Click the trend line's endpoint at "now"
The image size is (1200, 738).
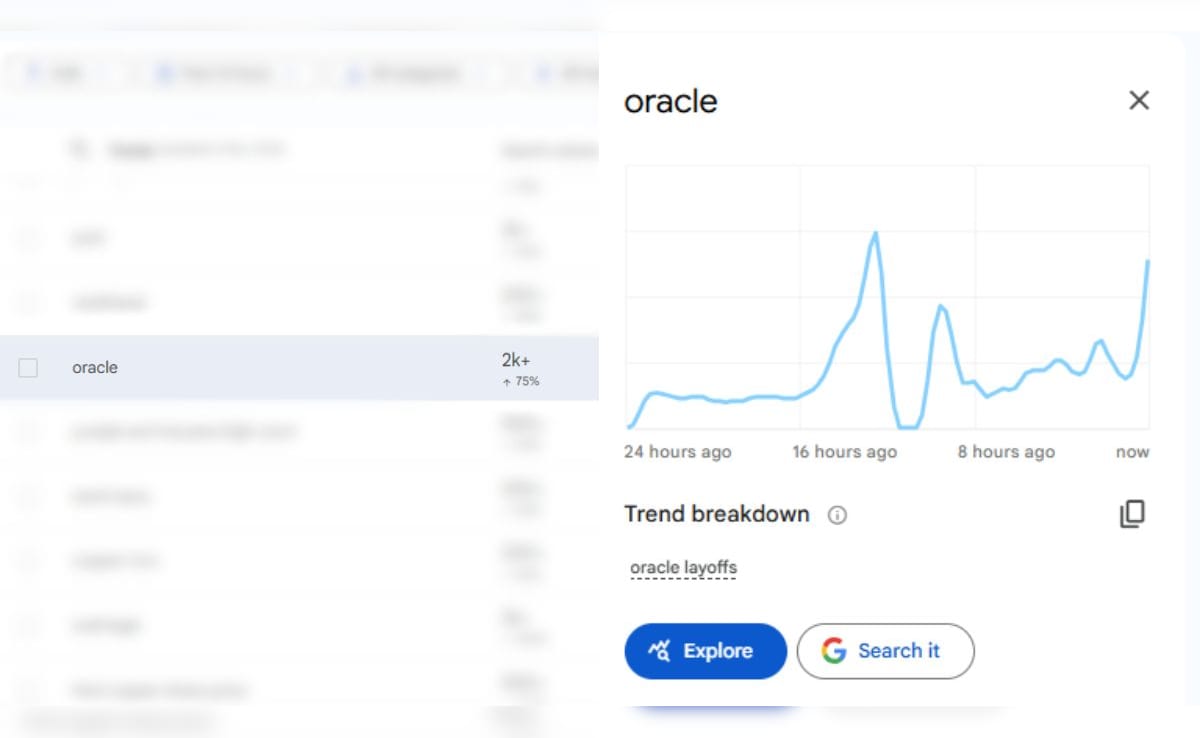click(x=1147, y=262)
